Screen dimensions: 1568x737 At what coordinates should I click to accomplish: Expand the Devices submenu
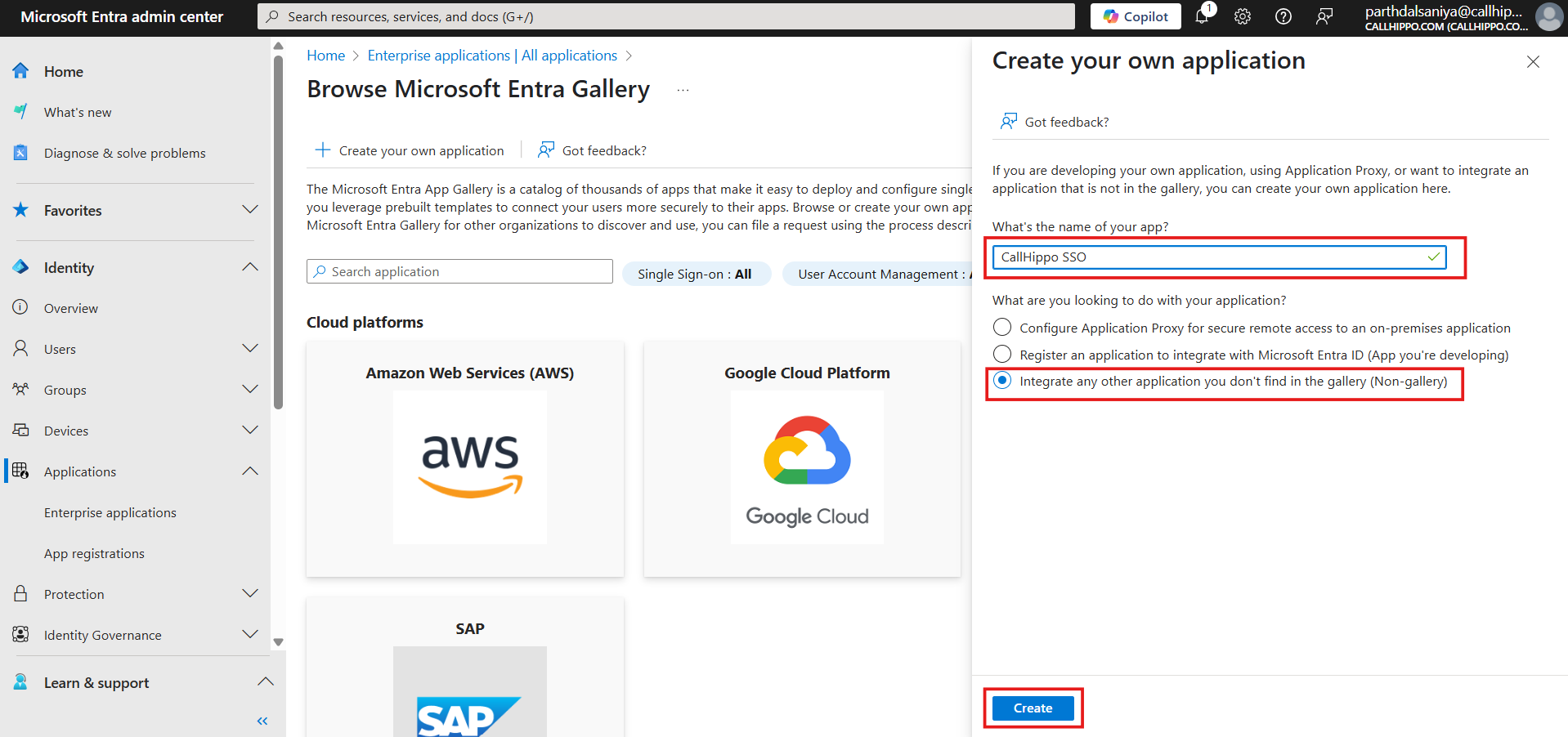tap(250, 431)
